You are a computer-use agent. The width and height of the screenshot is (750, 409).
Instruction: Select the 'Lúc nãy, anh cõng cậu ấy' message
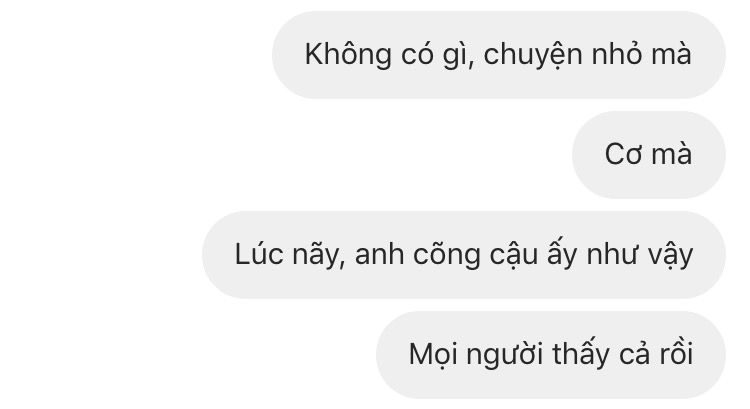coord(464,255)
